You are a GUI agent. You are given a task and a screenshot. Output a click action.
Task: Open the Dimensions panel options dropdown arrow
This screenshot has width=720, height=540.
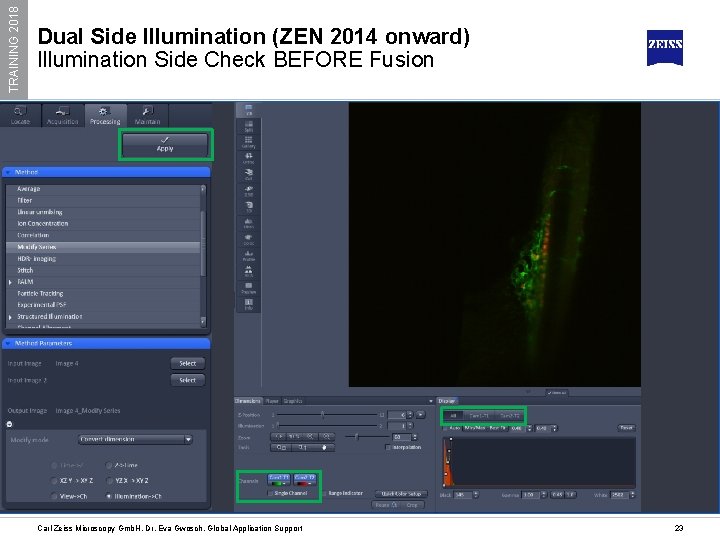431,401
